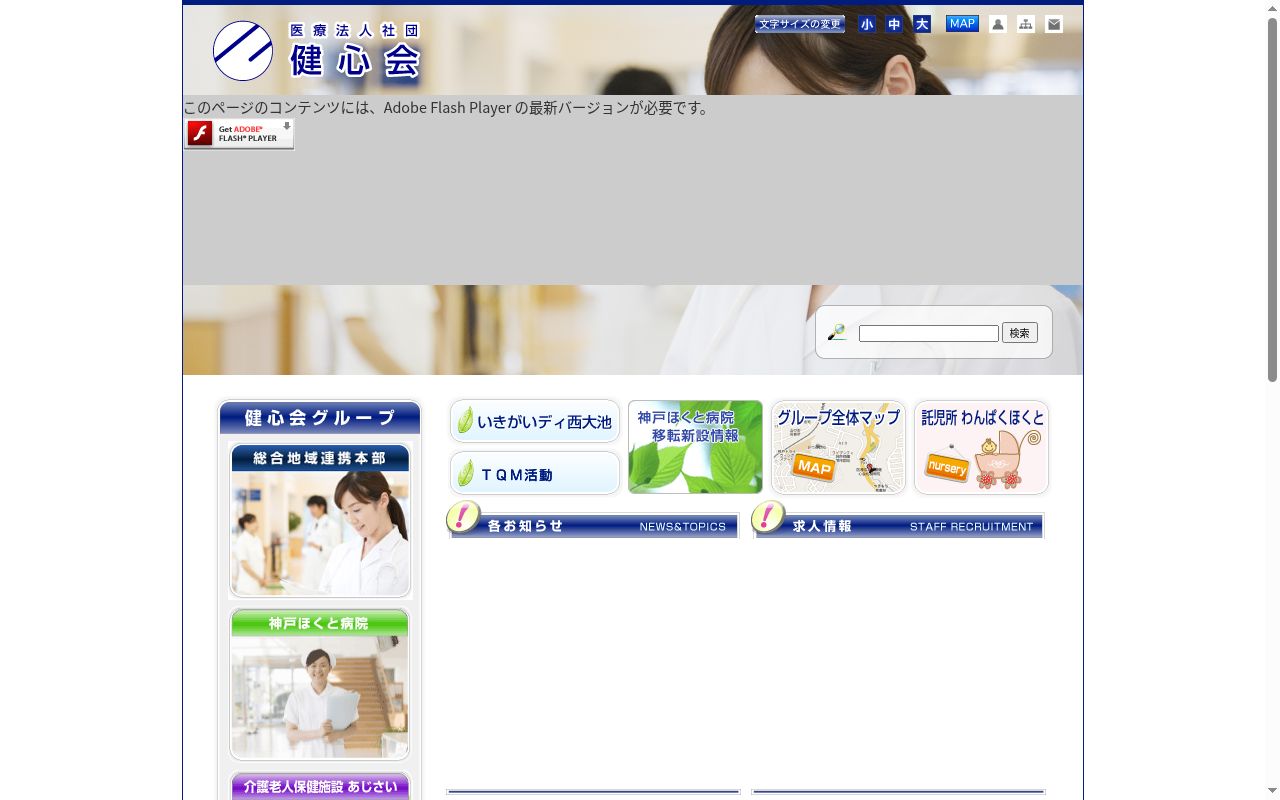Click the 健心会 logo in the header

coord(317,51)
